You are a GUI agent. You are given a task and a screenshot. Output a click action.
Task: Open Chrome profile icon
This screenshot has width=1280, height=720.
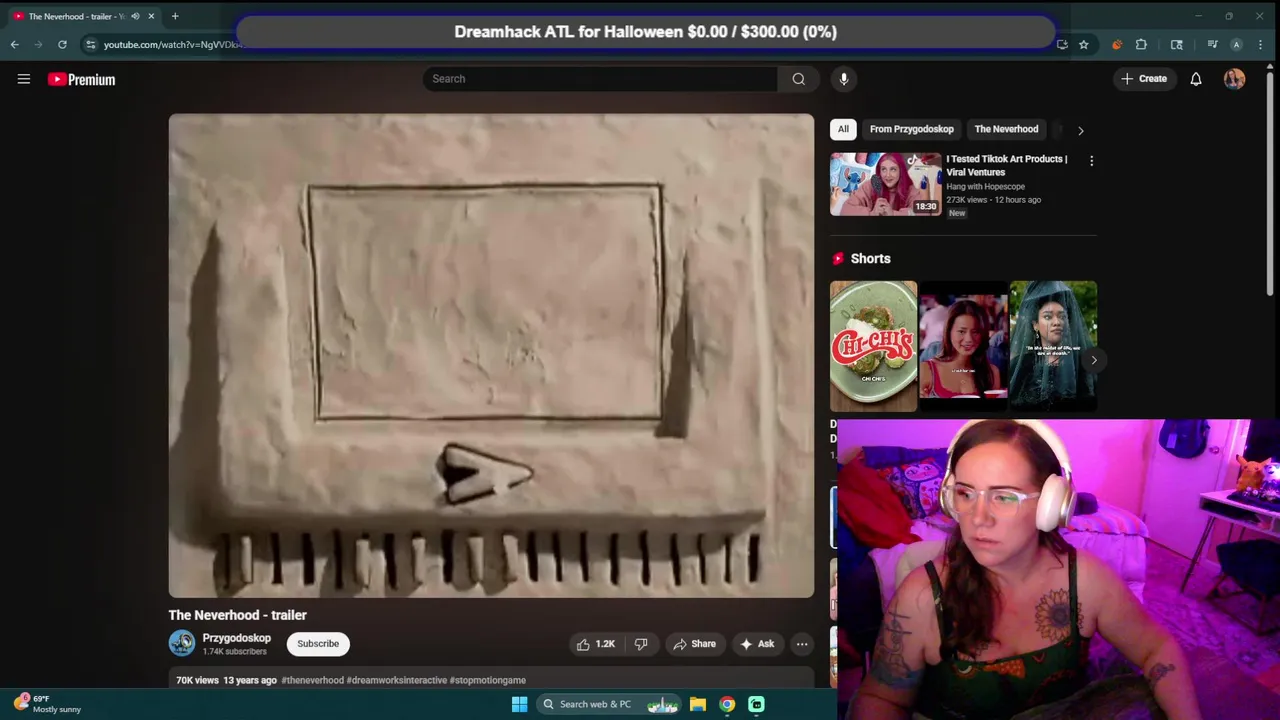coord(1236,44)
